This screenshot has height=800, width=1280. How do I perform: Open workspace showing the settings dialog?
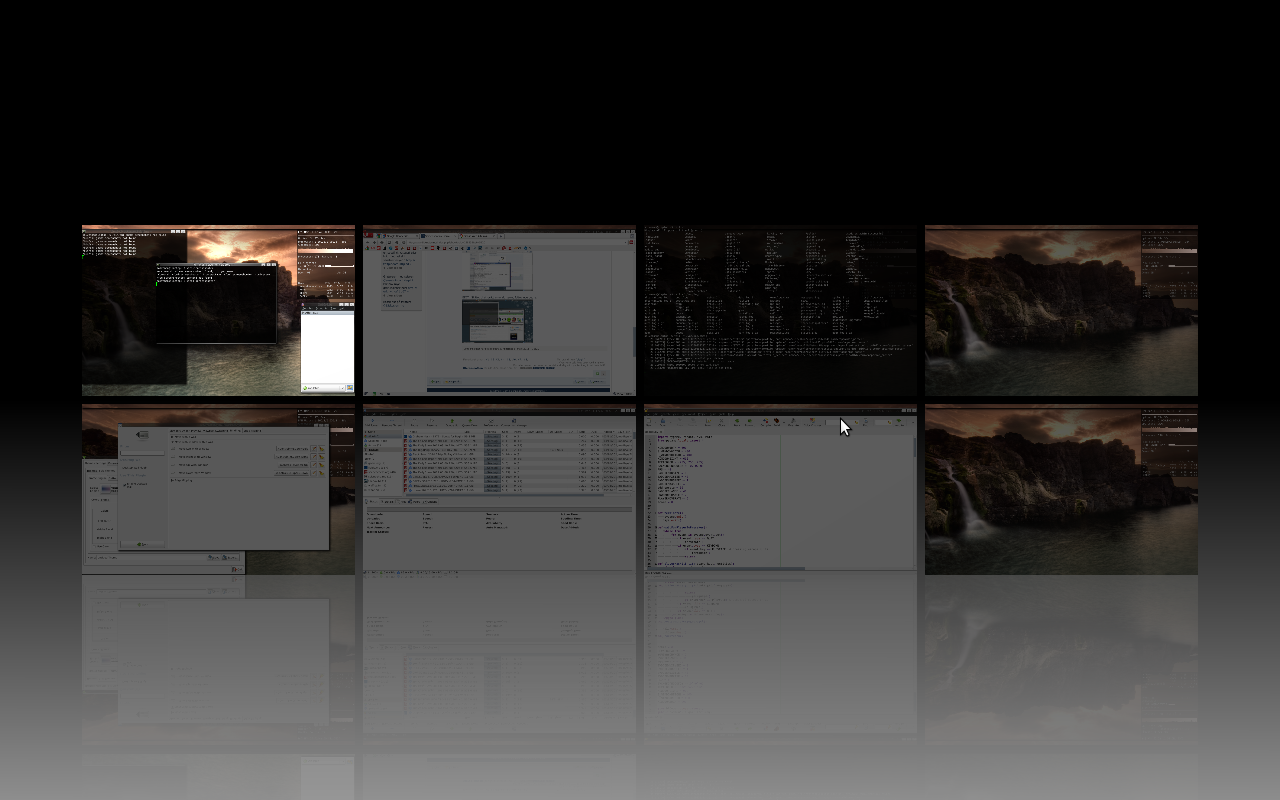218,490
